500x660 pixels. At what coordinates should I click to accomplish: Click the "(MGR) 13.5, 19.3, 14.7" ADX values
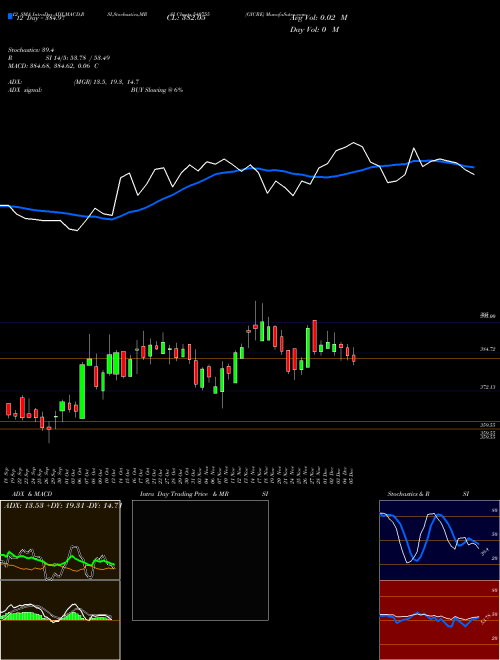pyautogui.click(x=106, y=82)
